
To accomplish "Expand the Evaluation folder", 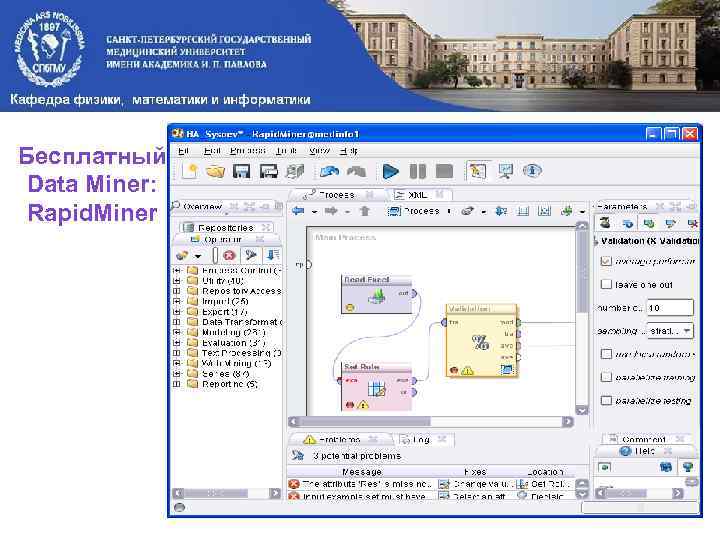I will (x=177, y=343).
